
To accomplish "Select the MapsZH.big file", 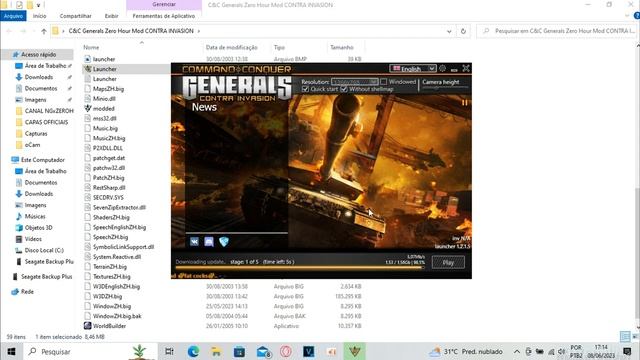I will (108, 89).
